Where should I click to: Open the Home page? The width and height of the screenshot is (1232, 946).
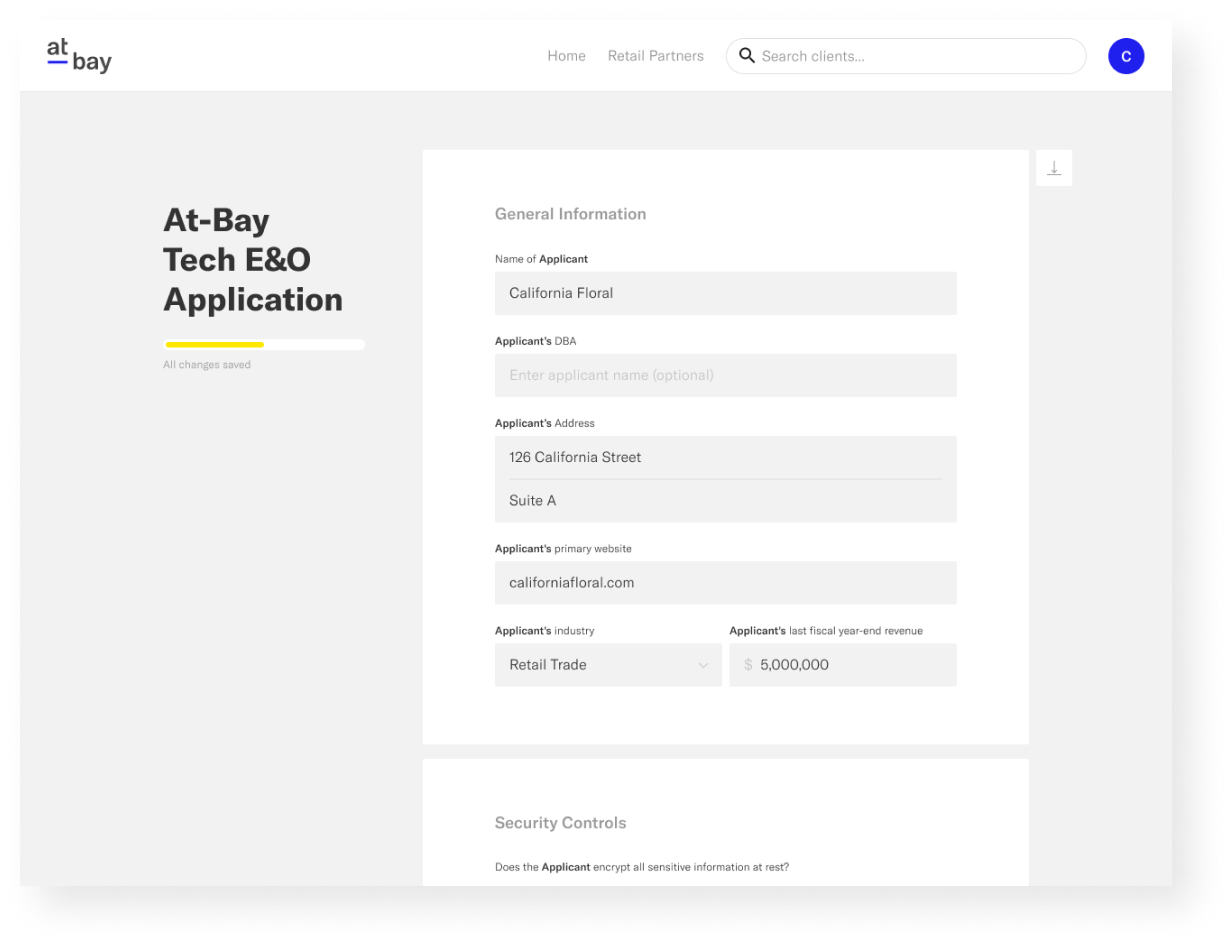(566, 56)
